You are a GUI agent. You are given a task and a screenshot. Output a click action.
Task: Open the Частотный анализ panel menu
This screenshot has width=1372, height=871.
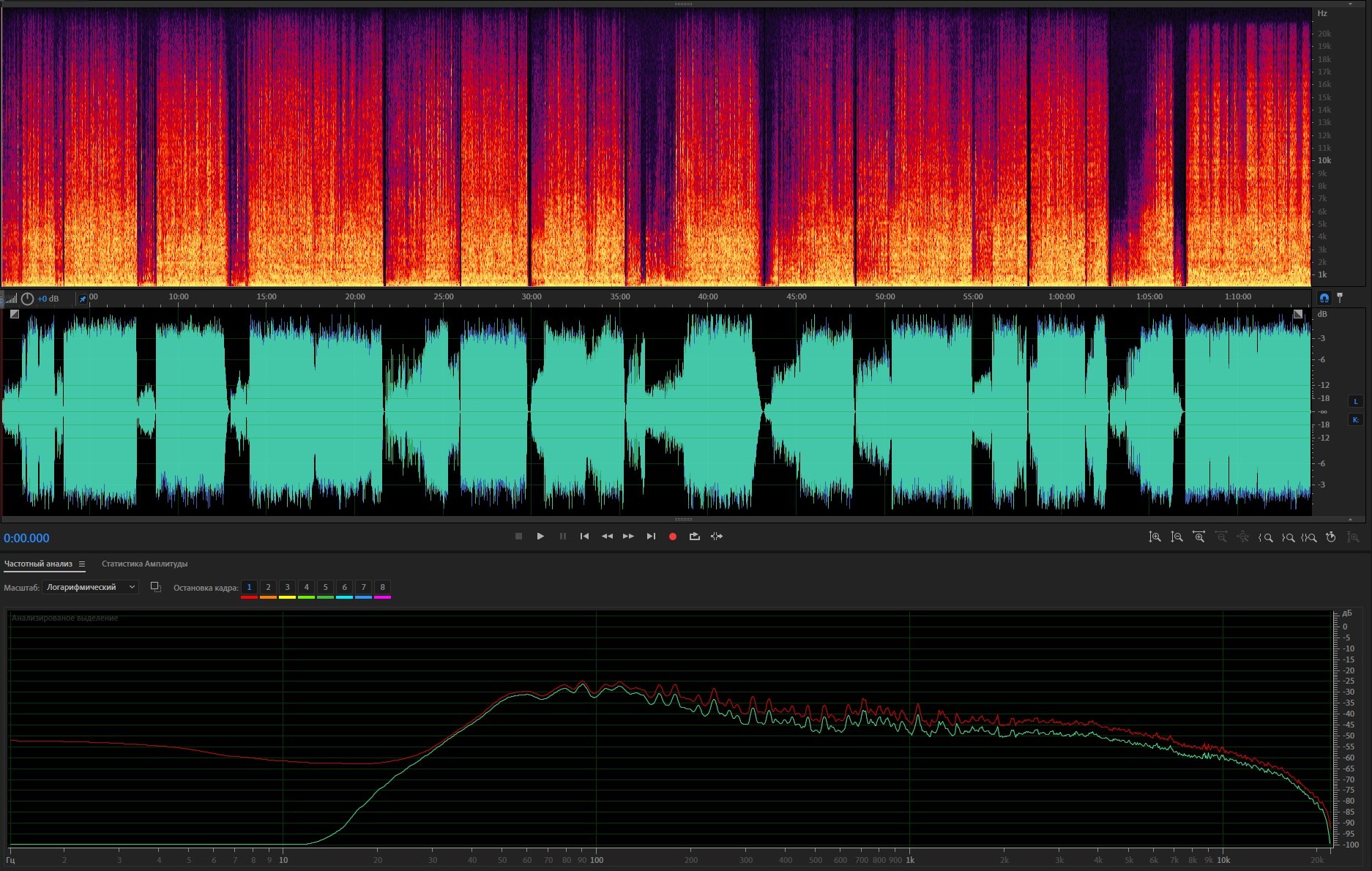(x=82, y=564)
